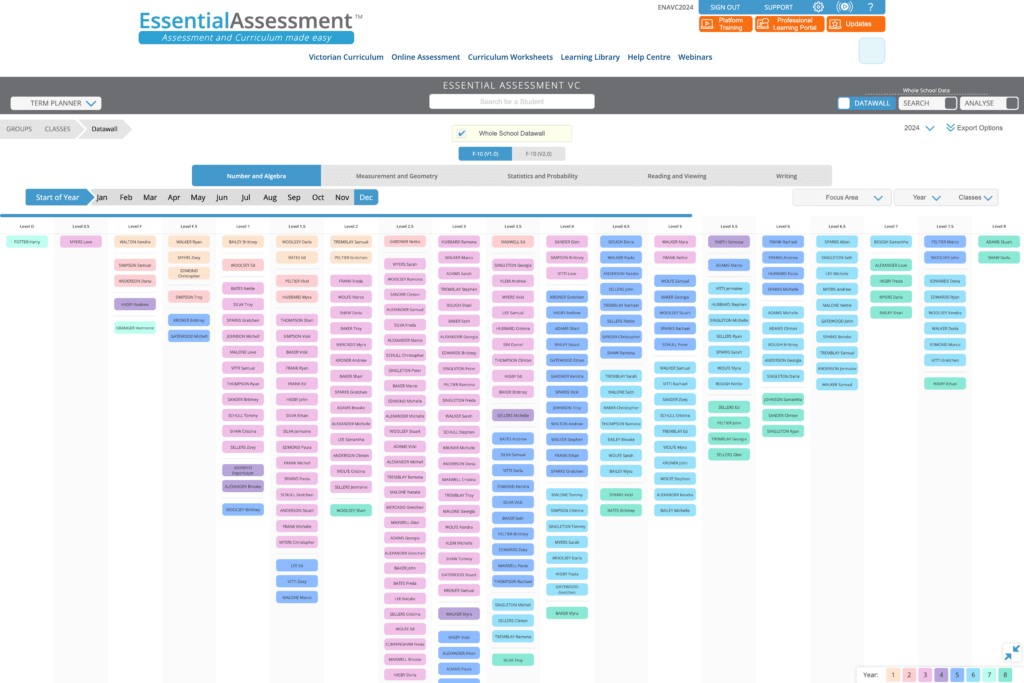Image resolution: width=1024 pixels, height=683 pixels.
Task: Open Export Options
Action: (974, 128)
